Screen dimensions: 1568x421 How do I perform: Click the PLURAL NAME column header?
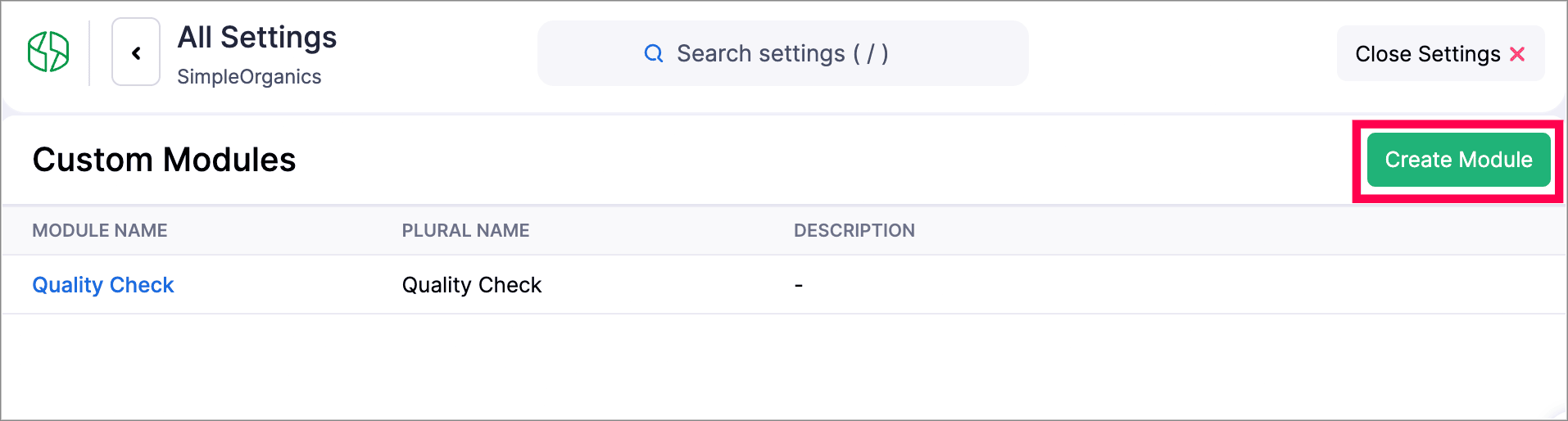click(465, 231)
